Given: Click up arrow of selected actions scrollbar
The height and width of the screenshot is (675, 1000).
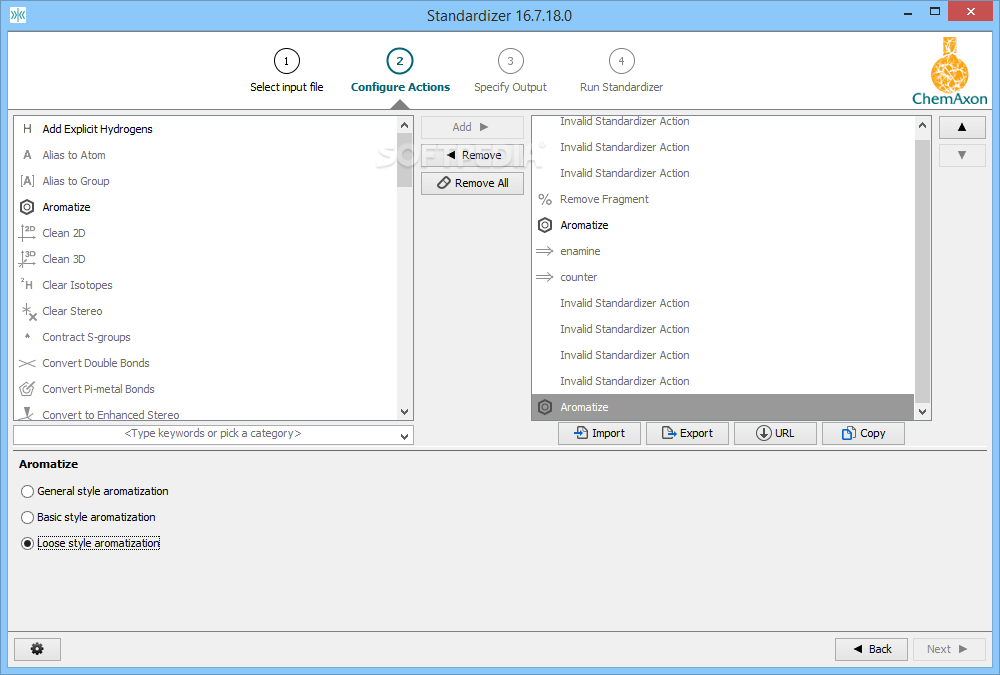Looking at the screenshot, I should pyautogui.click(x=922, y=125).
